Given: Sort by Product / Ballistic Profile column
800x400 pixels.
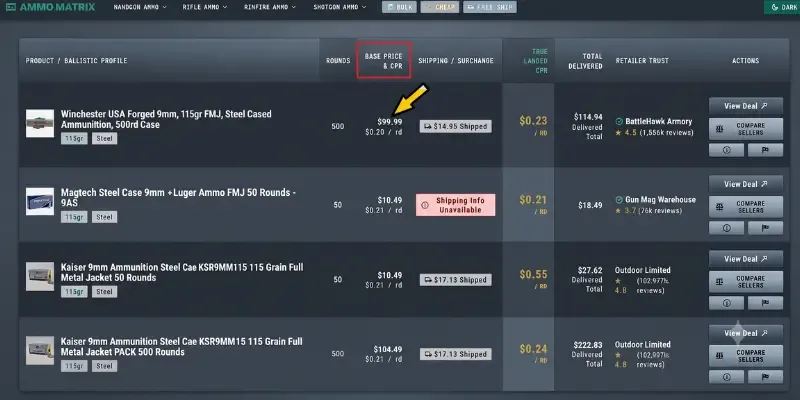Looking at the screenshot, I should (x=77, y=61).
